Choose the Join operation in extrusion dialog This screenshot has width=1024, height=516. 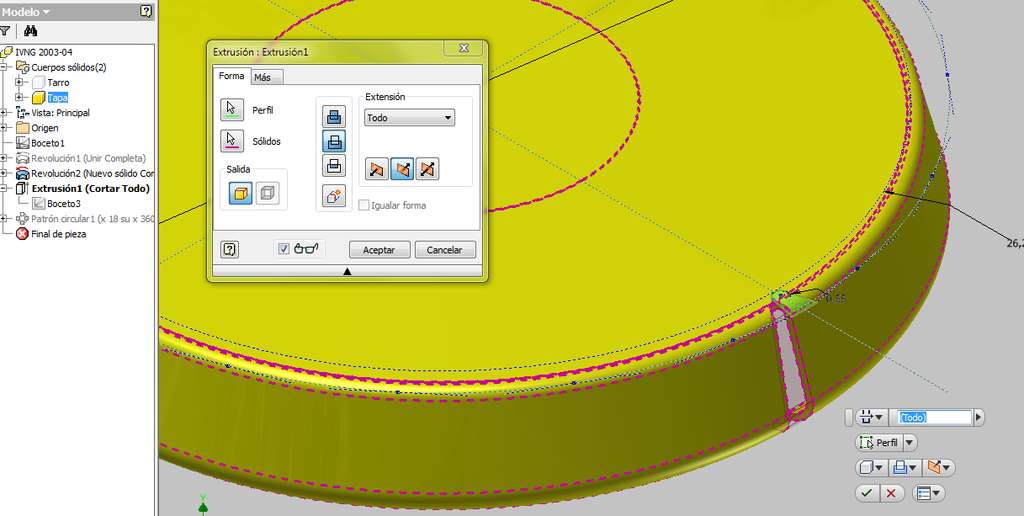click(x=334, y=116)
